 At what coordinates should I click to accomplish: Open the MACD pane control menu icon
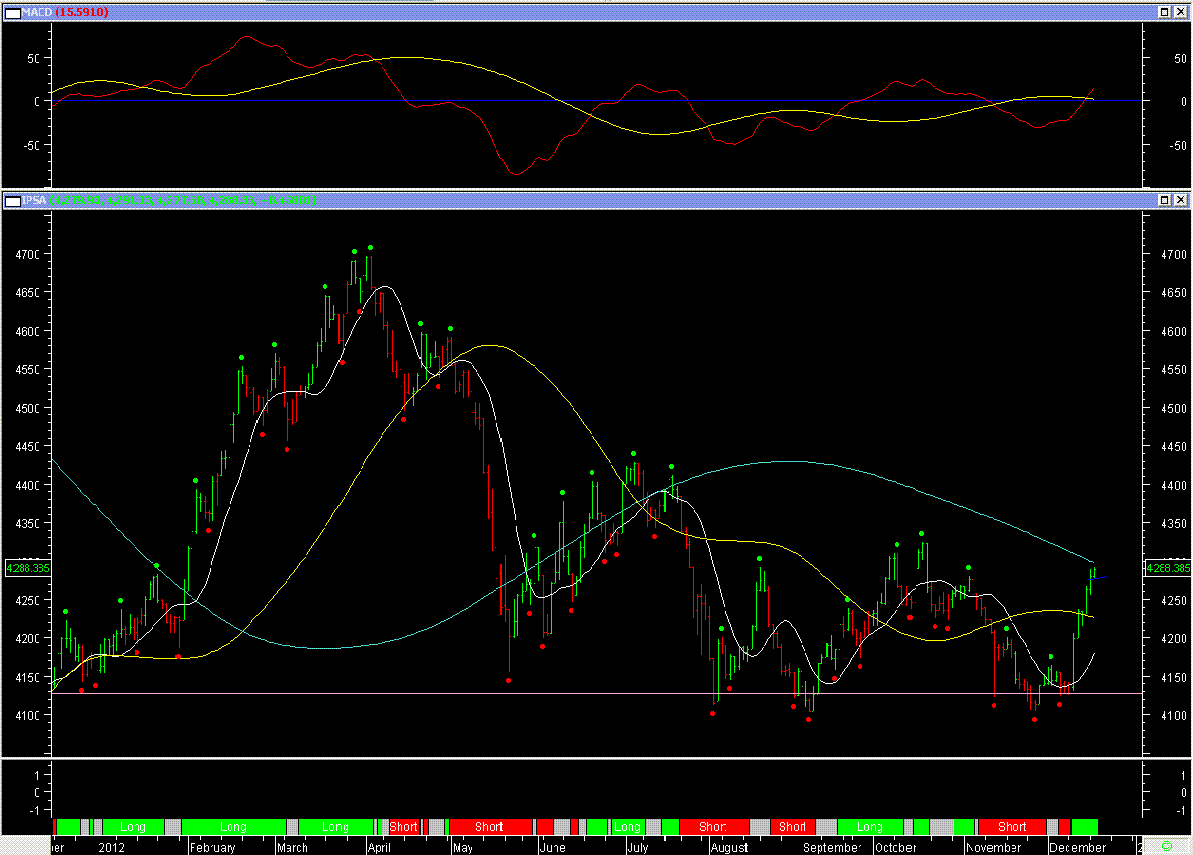pyautogui.click(x=13, y=11)
